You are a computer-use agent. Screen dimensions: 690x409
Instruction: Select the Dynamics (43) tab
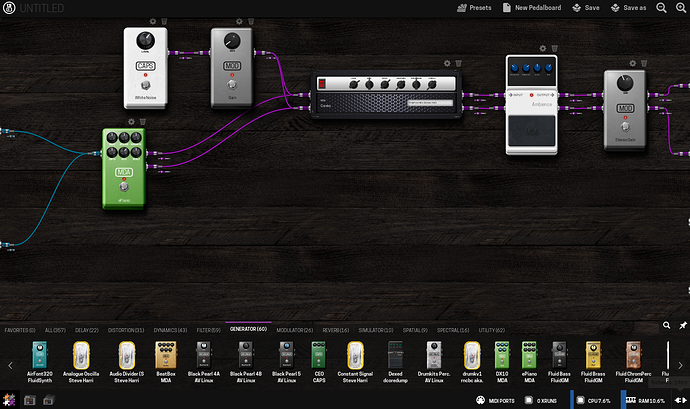point(170,330)
